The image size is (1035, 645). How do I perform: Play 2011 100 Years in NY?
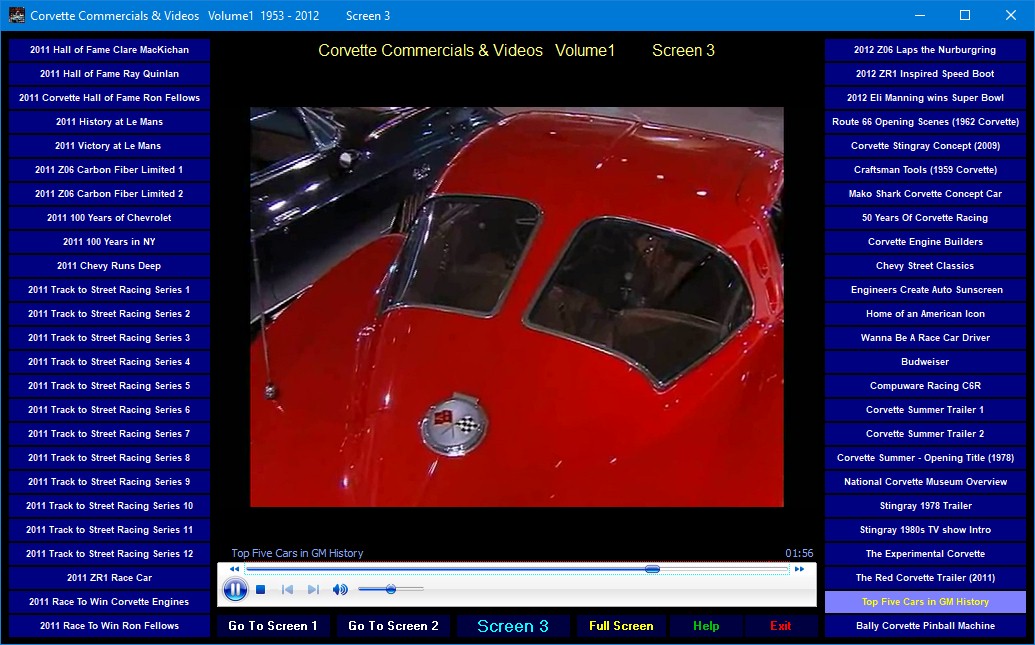click(110, 242)
